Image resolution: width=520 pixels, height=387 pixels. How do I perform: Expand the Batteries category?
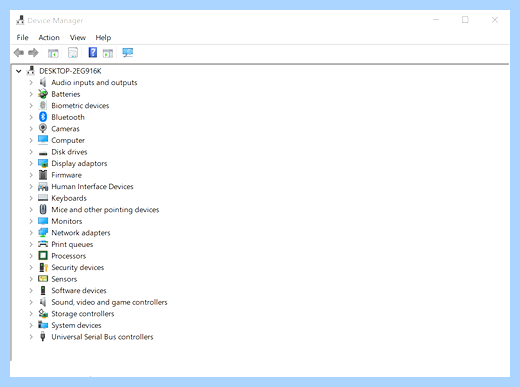point(31,94)
